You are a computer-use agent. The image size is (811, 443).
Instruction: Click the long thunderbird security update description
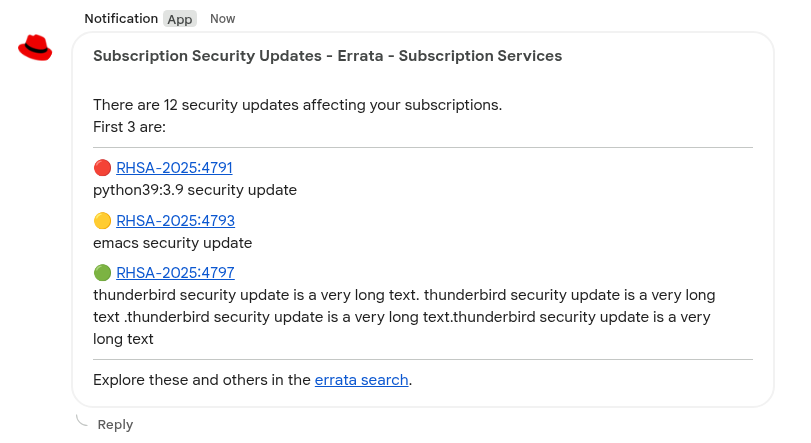(404, 317)
